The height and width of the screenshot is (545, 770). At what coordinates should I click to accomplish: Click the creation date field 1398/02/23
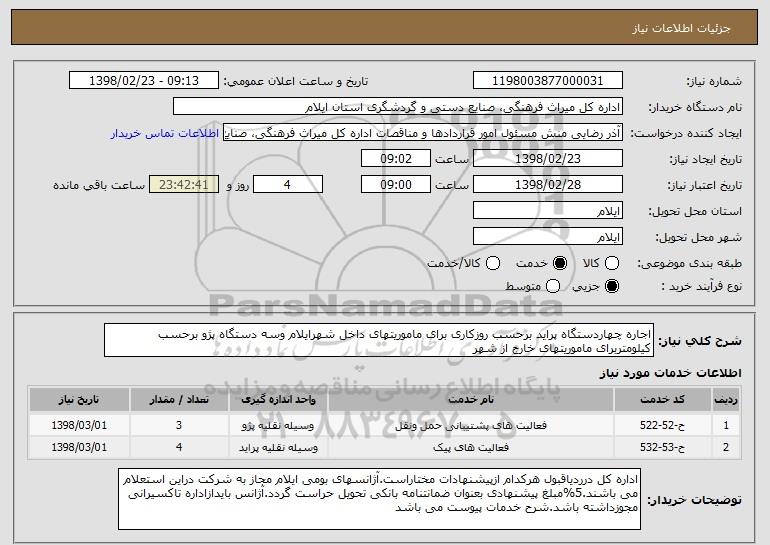[548, 159]
